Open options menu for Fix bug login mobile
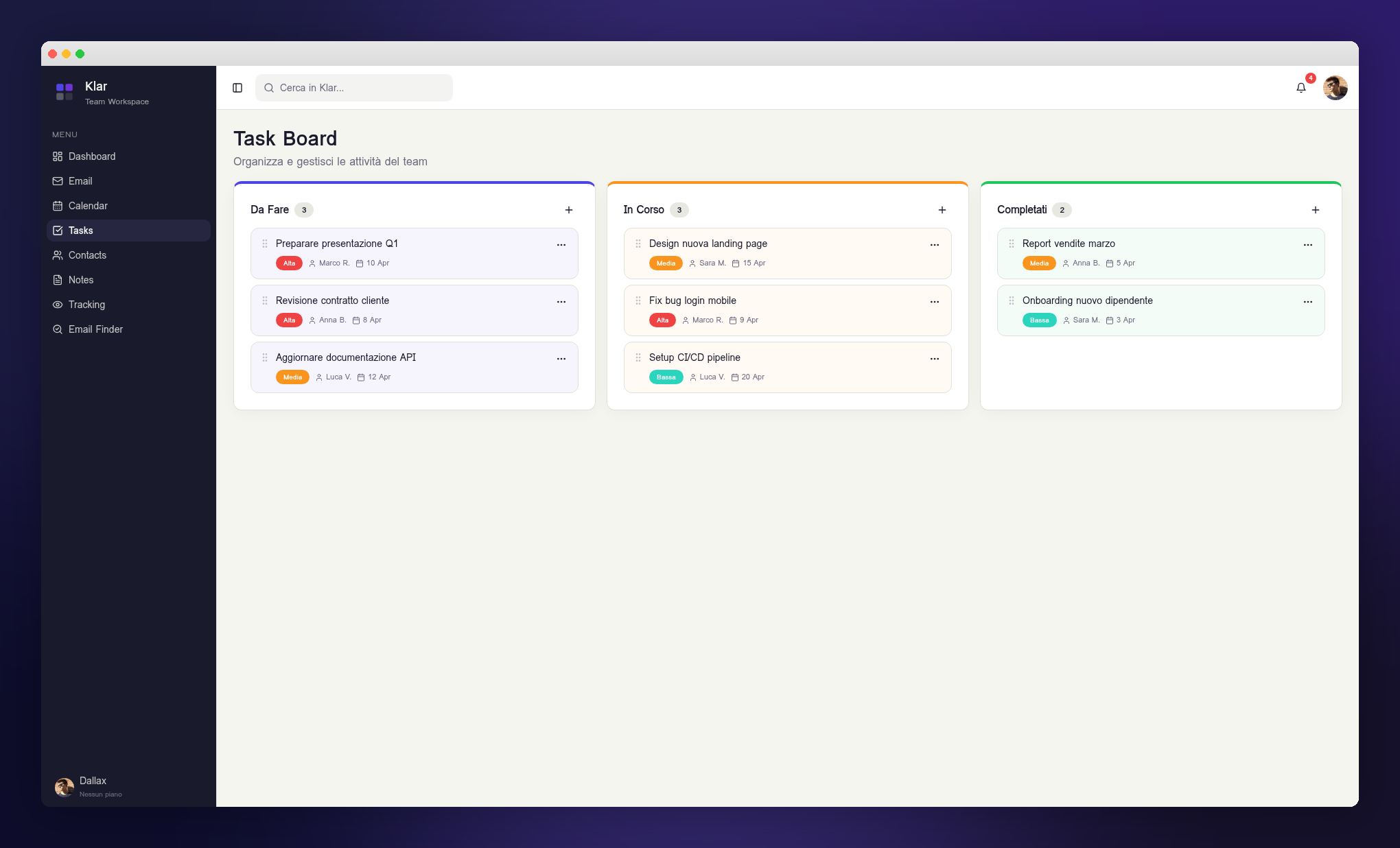This screenshot has height=848, width=1400. [934, 302]
